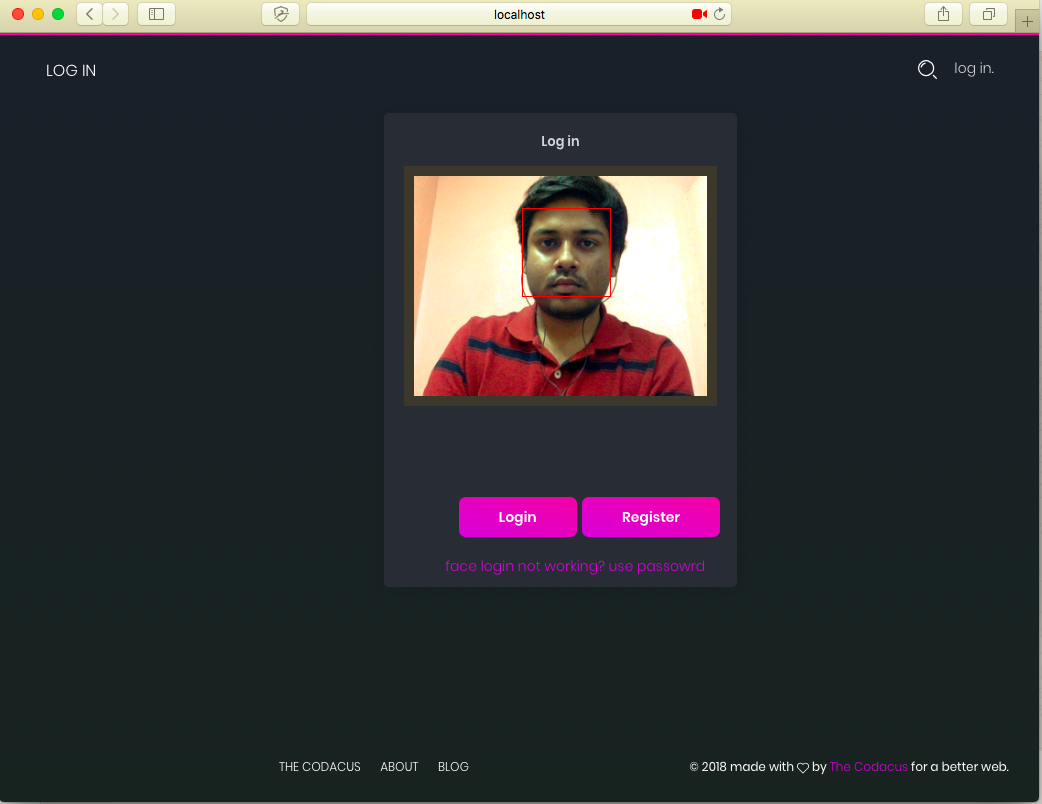Open the privacy shield icon
Viewport: 1042px width, 804px height.
(280, 14)
